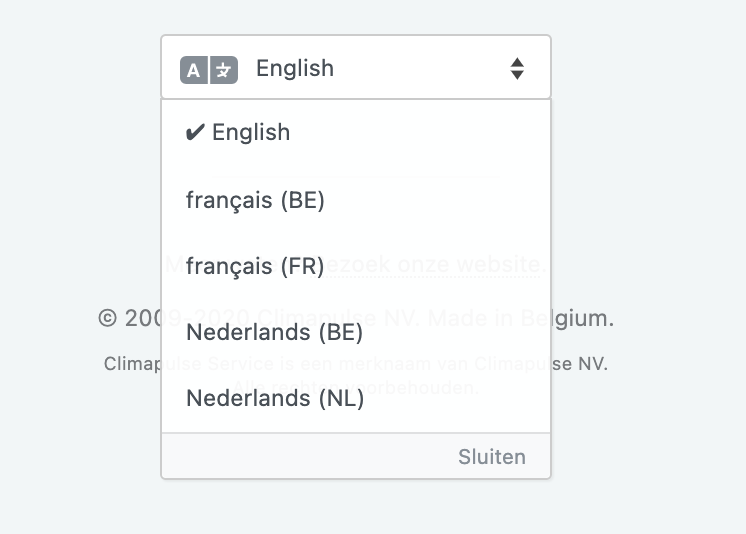Click the 'lgium.' footer text at right

click(583, 318)
